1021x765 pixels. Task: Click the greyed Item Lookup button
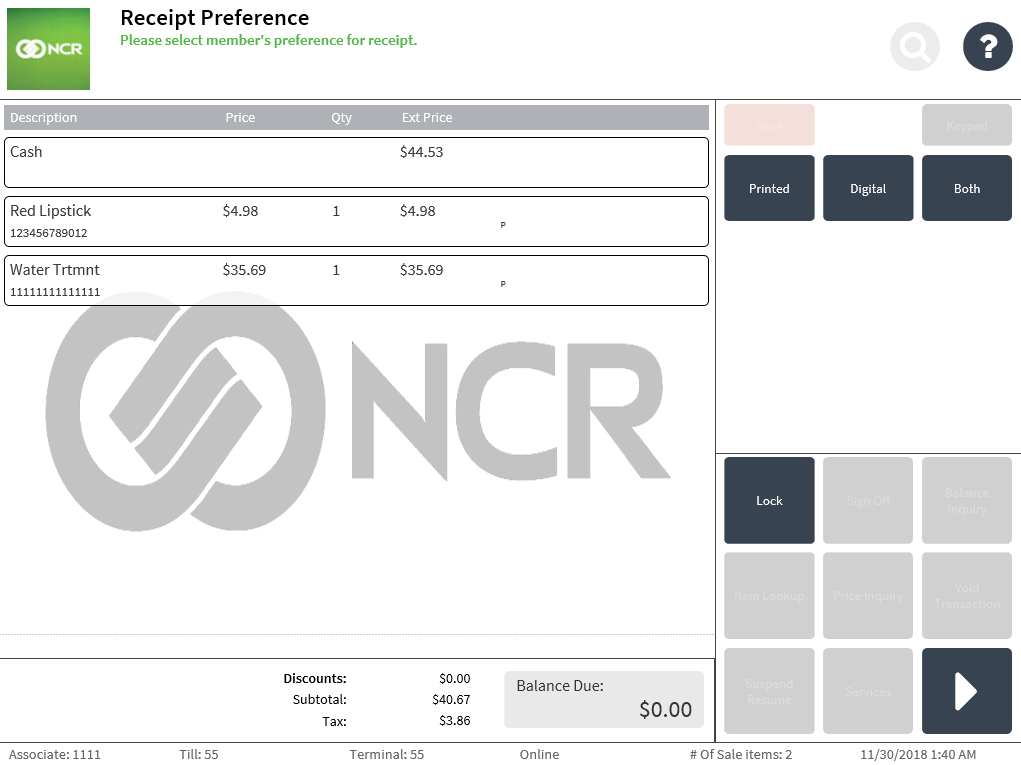(x=769, y=595)
